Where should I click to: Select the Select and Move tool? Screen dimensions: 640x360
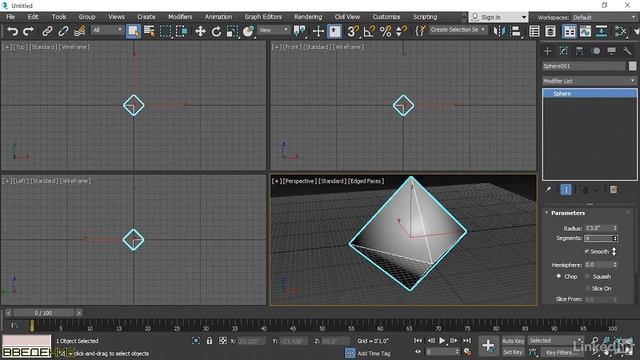(200, 31)
